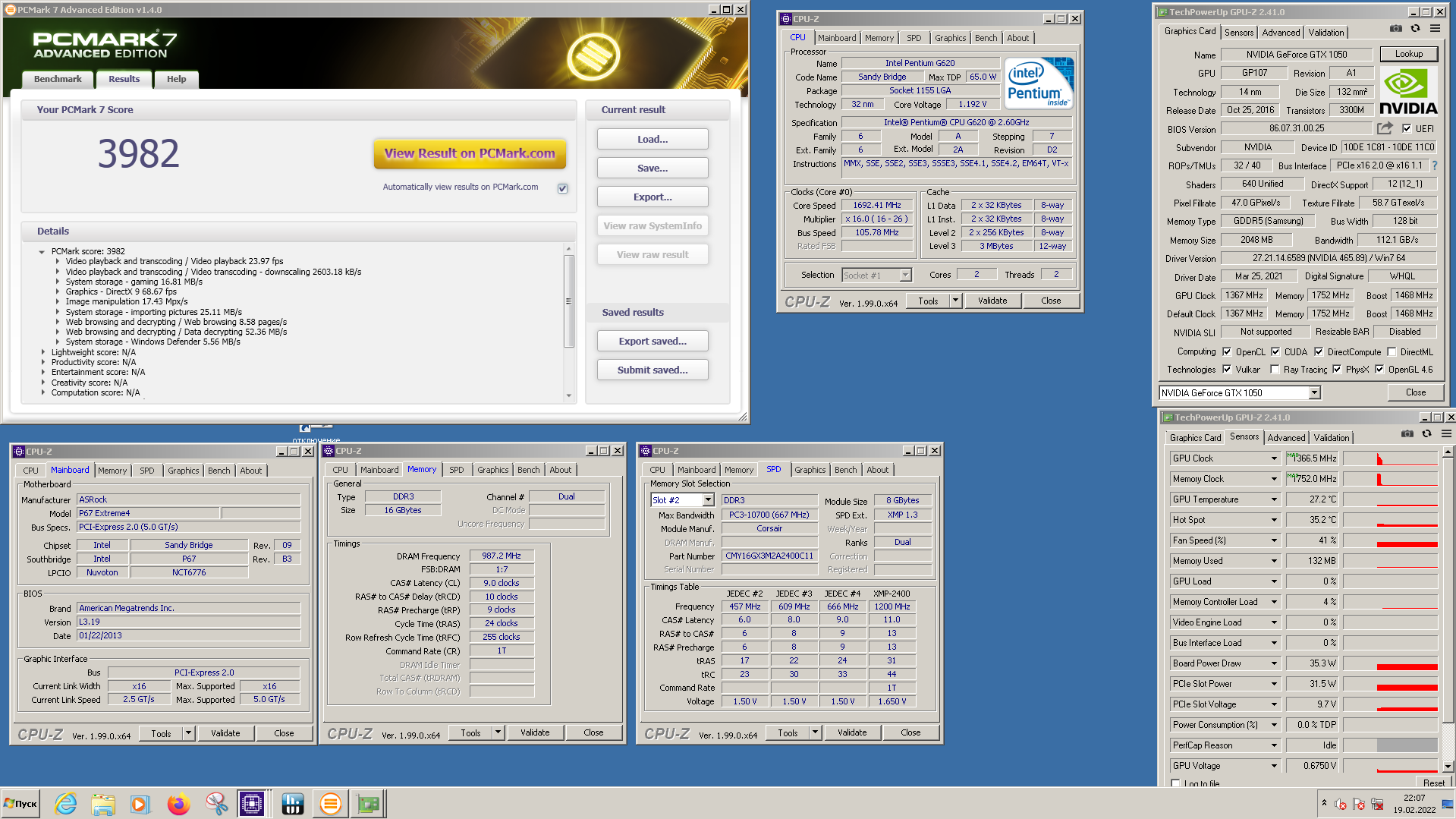Image resolution: width=1456 pixels, height=819 pixels.
Task: Toggle the CUDA checkbox
Action: (1275, 351)
